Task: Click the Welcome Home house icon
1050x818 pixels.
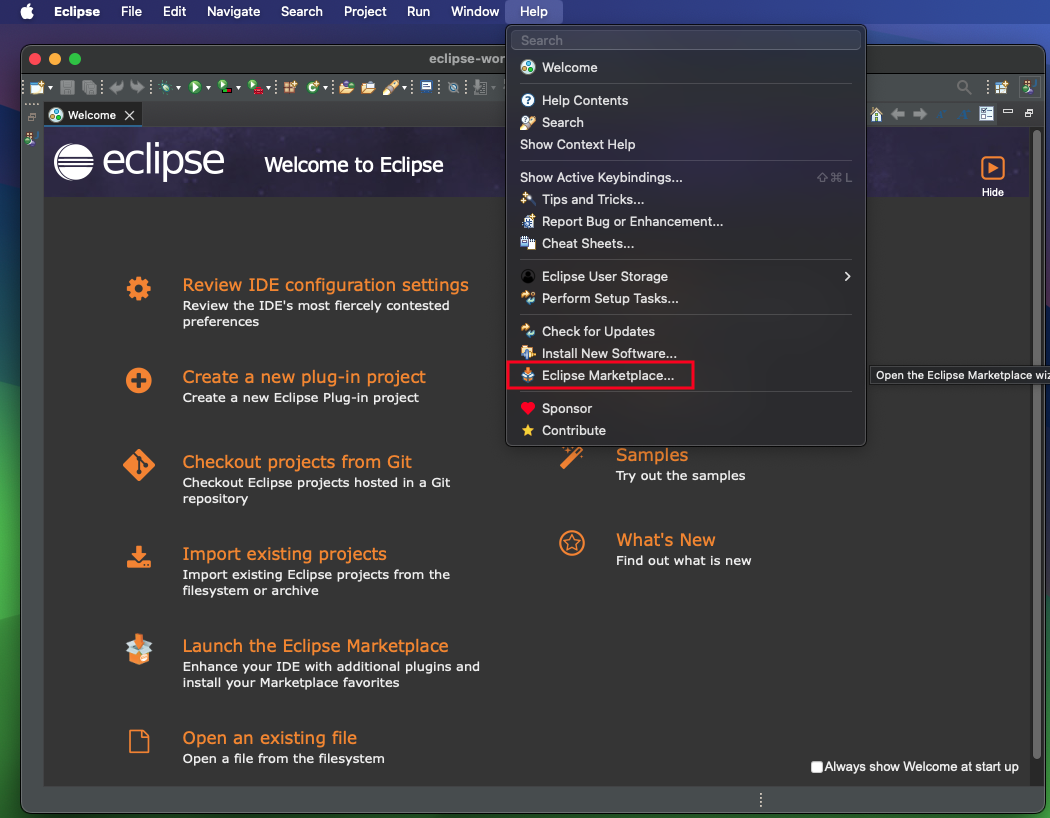Action: point(876,114)
